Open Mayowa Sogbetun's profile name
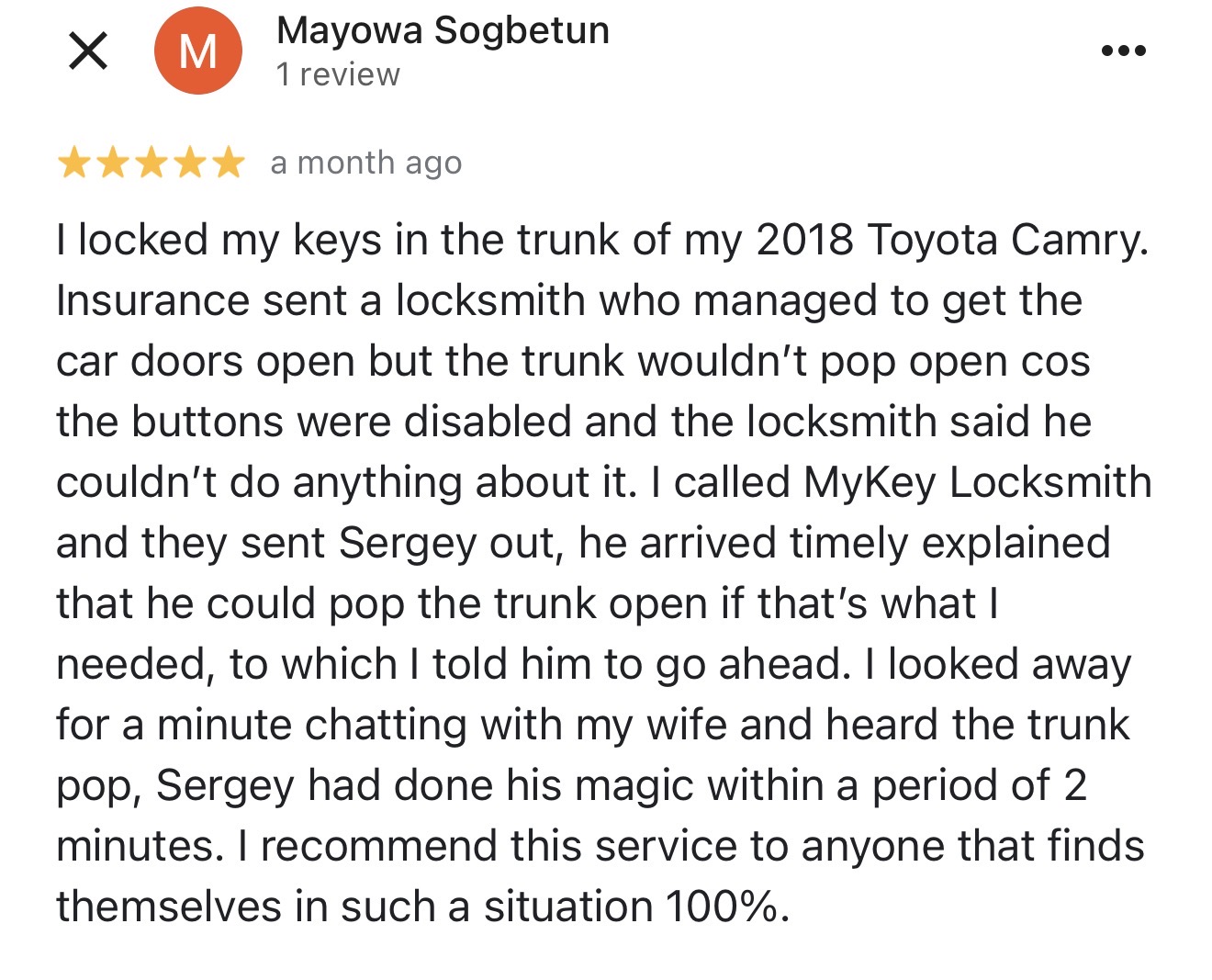 tap(443, 29)
